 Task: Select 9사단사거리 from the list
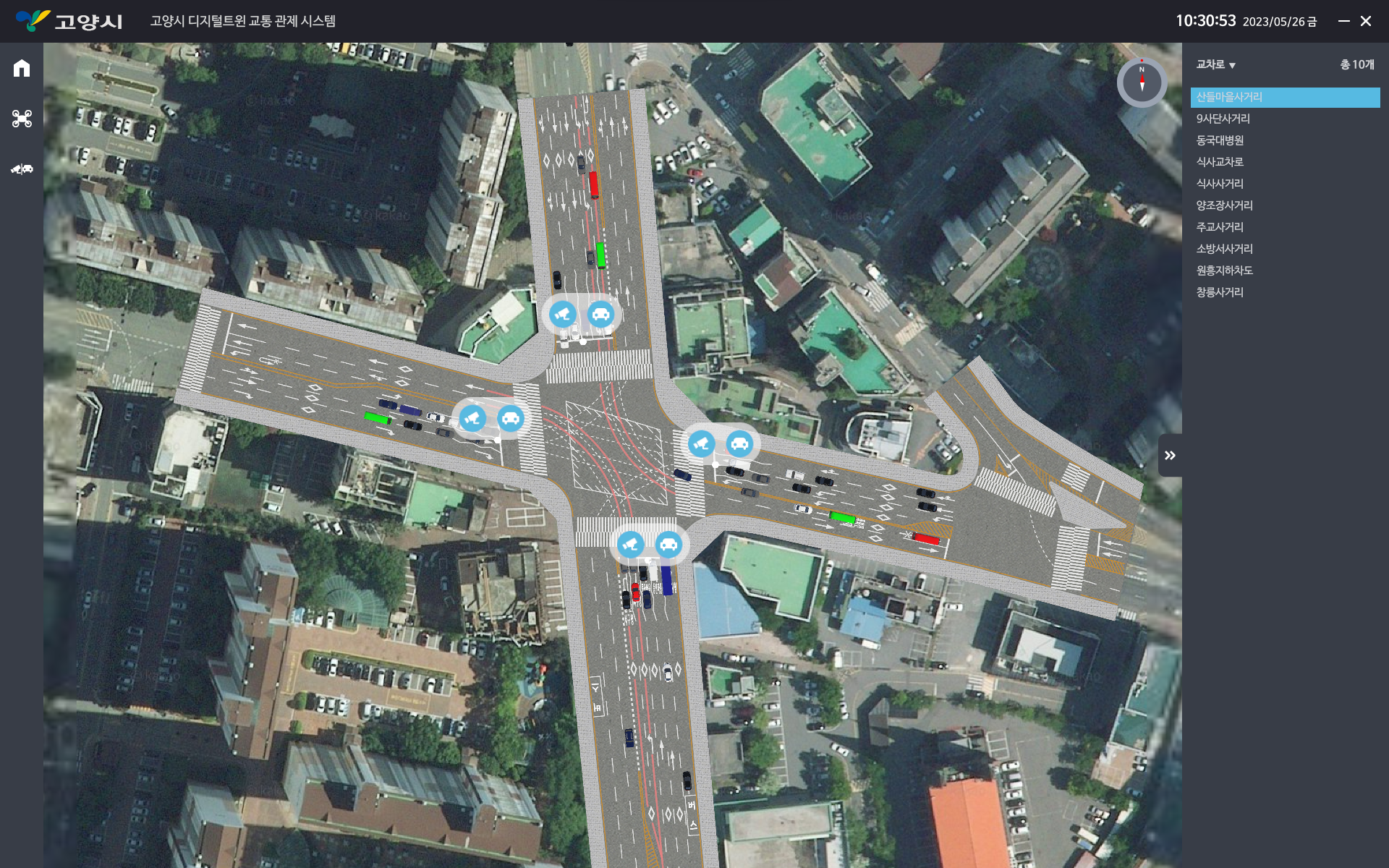pos(1223,119)
